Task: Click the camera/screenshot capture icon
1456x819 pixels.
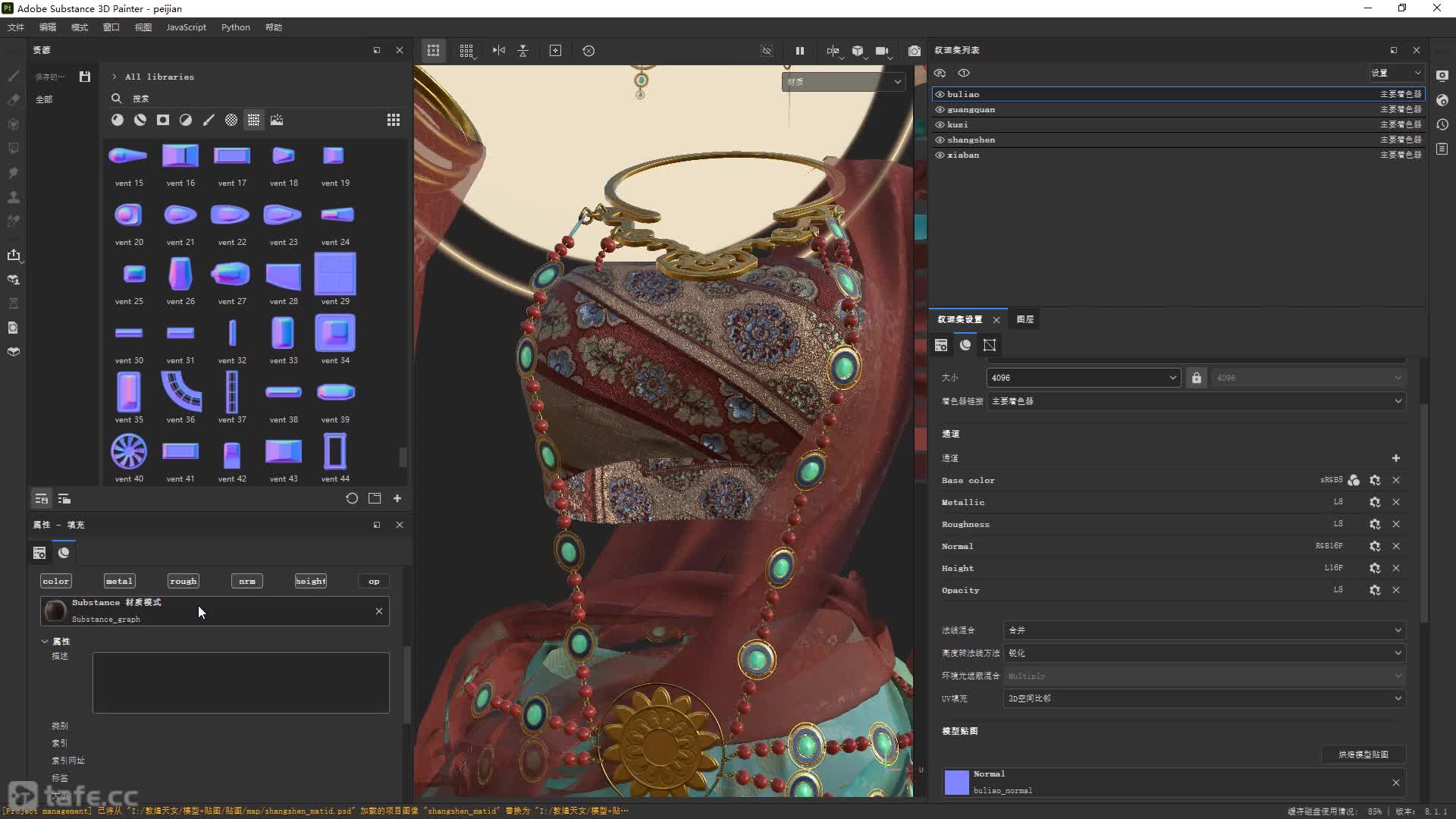Action: 914,50
